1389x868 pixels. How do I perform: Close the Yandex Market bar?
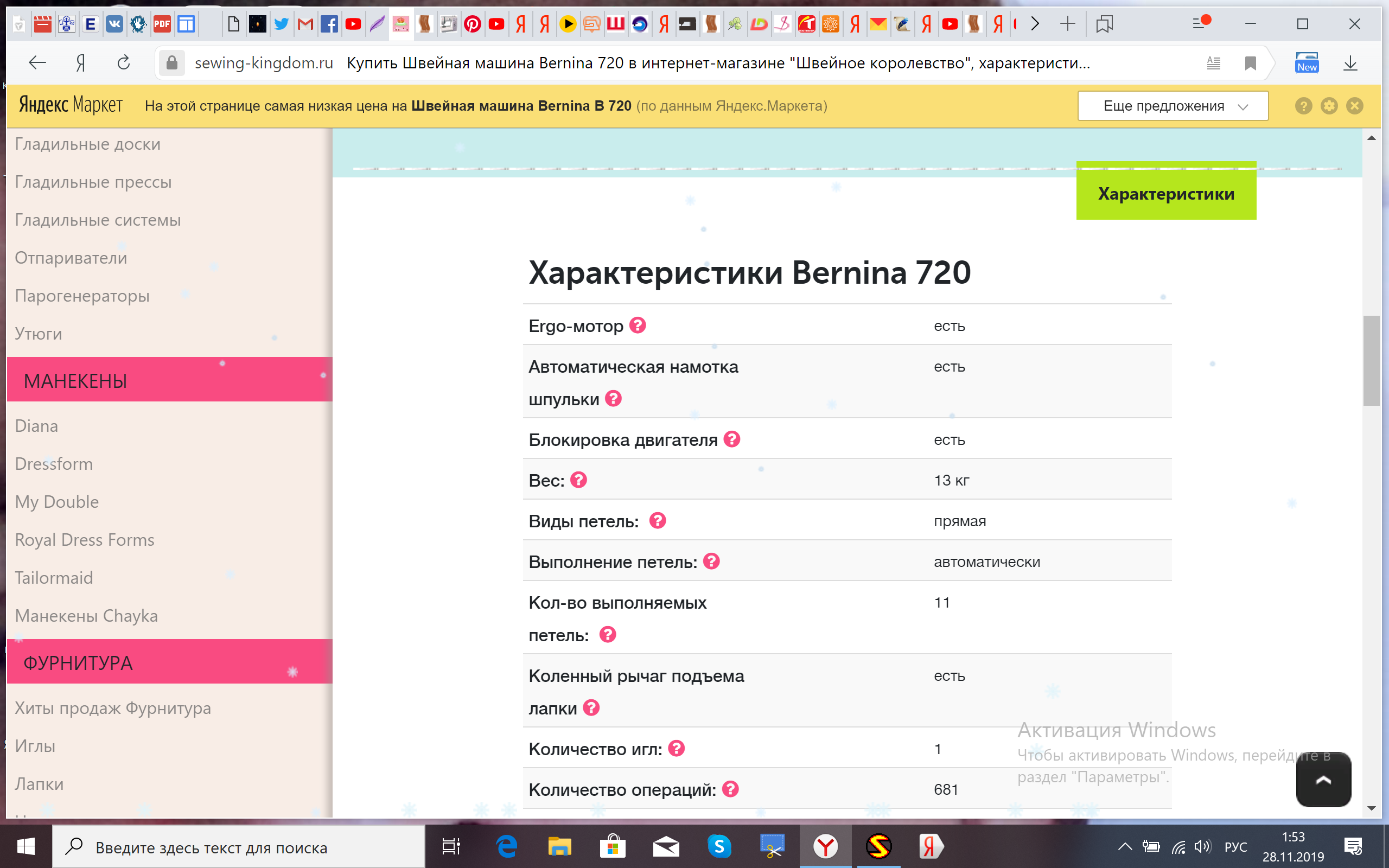(1355, 106)
